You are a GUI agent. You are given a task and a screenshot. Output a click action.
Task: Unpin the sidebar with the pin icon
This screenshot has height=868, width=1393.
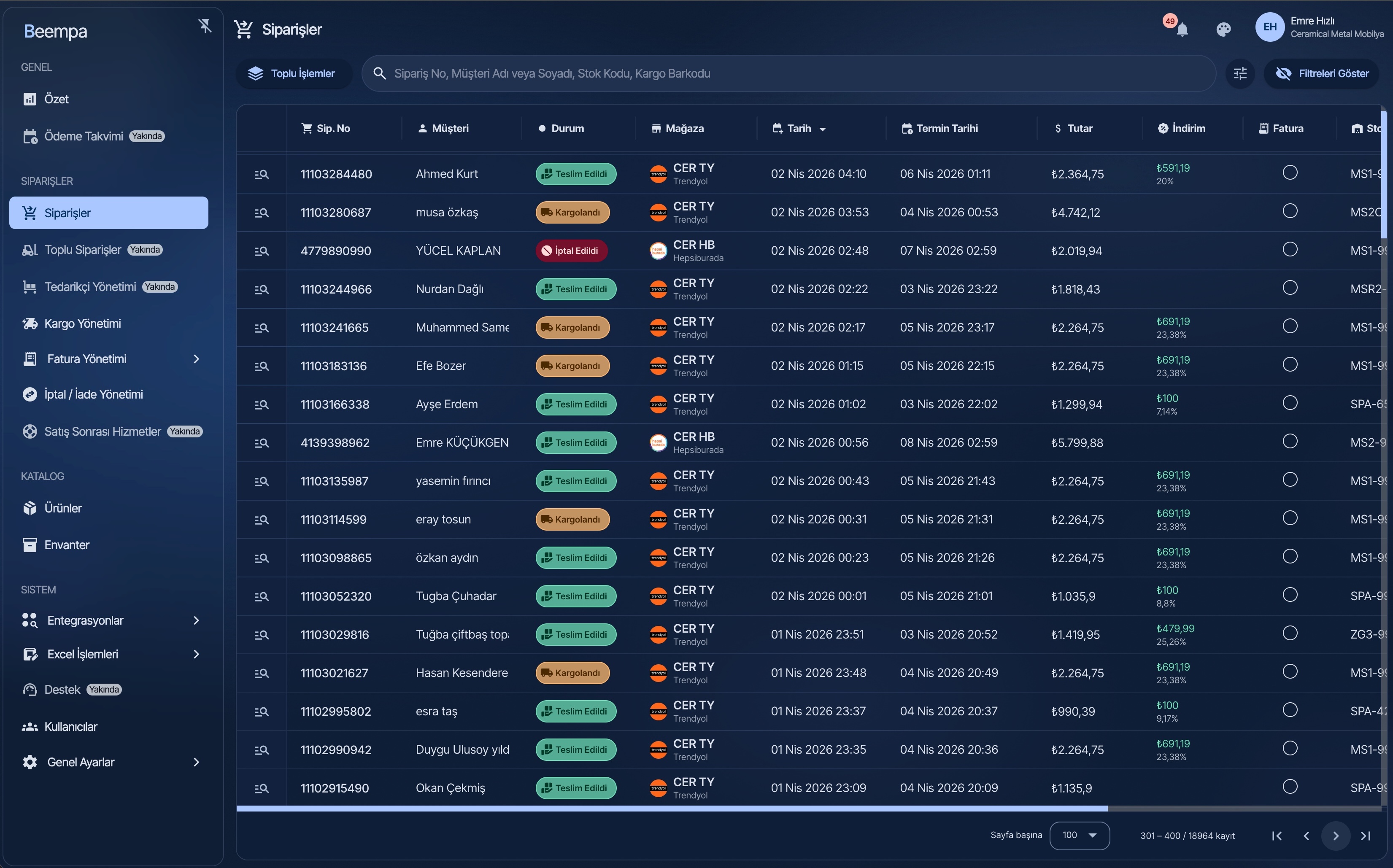(x=205, y=26)
